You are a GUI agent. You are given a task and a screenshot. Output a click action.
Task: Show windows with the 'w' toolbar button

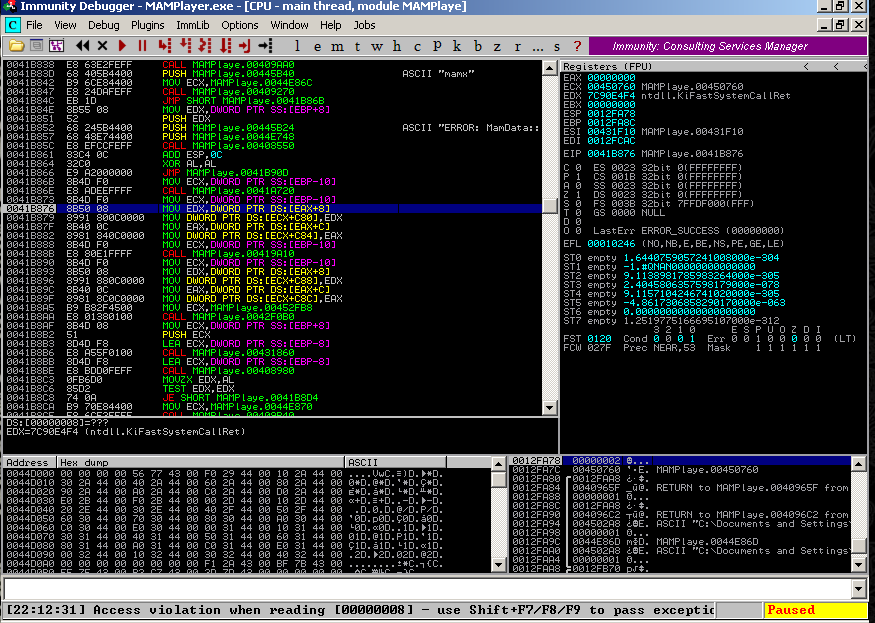tap(377, 46)
